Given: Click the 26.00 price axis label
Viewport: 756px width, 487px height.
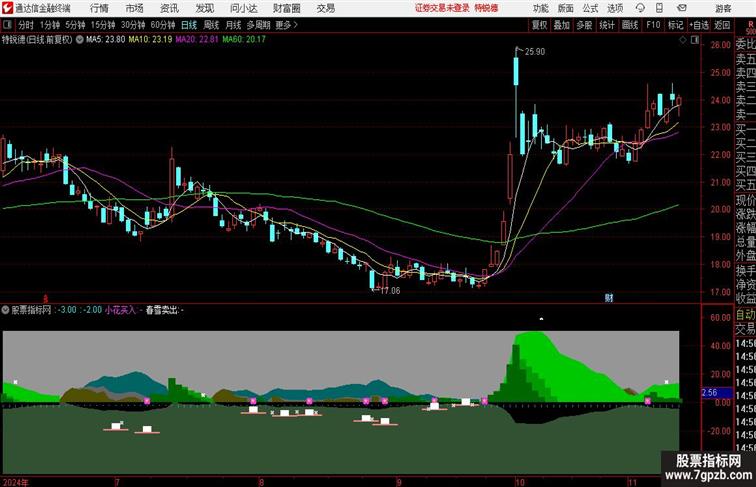Looking at the screenshot, I should tap(720, 45).
